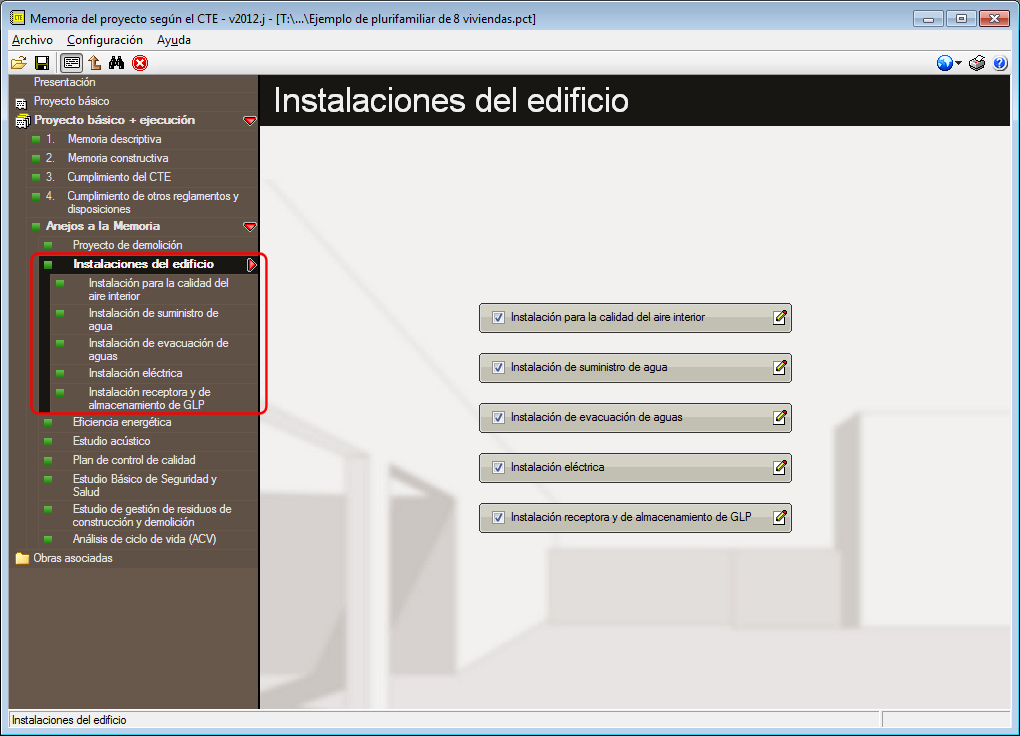
Task: Uncheck Instalación de evacuación de aguas checkbox
Action: coord(498,418)
